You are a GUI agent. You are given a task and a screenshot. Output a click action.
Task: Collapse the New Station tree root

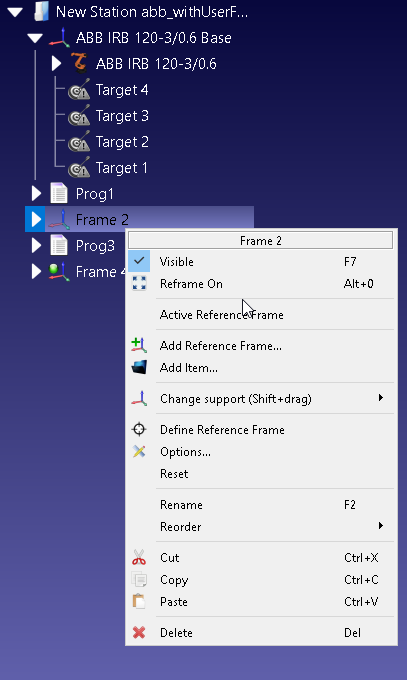15,12
